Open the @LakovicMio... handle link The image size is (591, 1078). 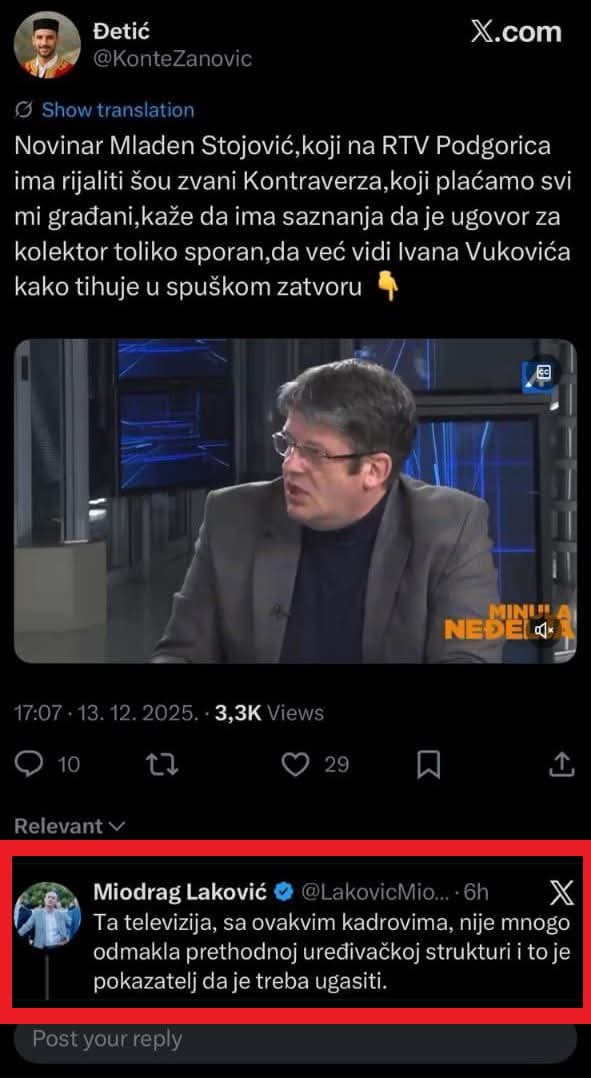pyautogui.click(x=375, y=892)
